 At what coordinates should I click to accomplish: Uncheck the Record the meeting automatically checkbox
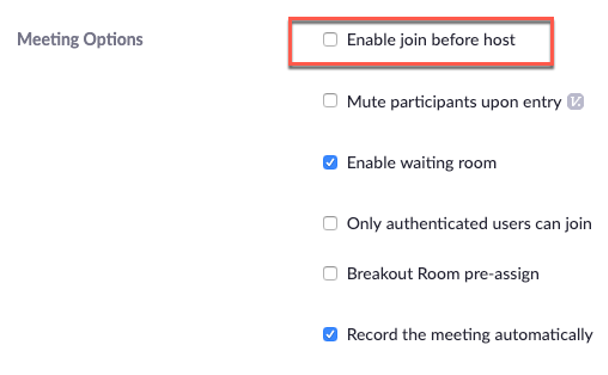[330, 334]
